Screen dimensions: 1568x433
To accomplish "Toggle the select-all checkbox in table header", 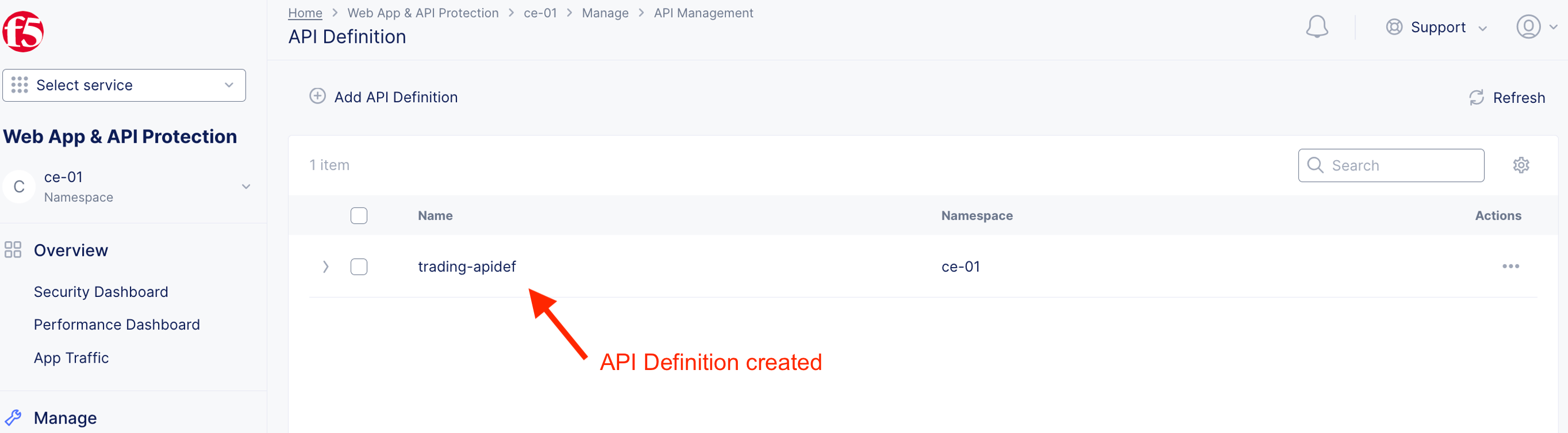I will (x=359, y=216).
